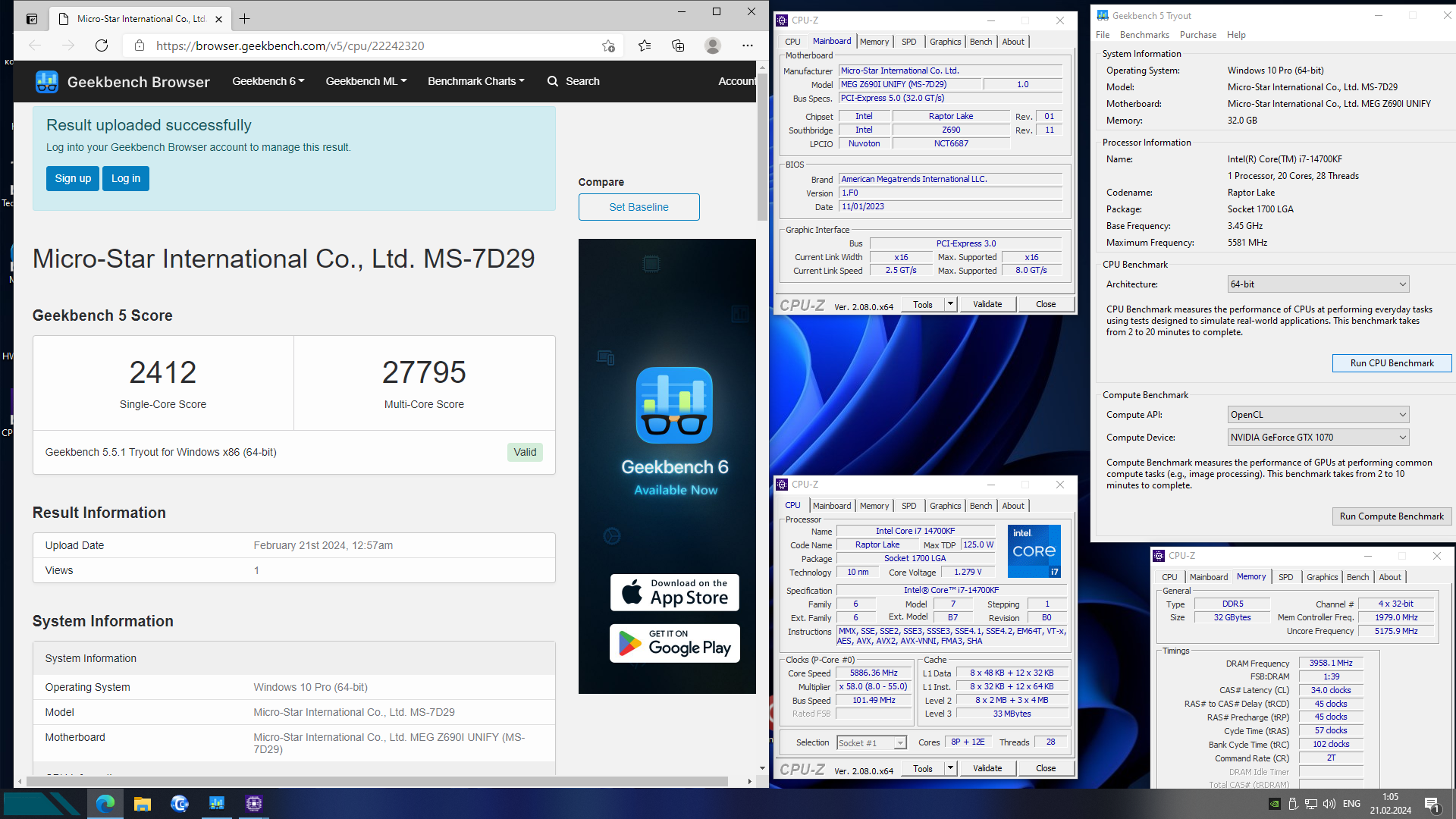Select Graphics tab in top CPU-Z window
This screenshot has width=1456, height=819.
pyautogui.click(x=945, y=42)
